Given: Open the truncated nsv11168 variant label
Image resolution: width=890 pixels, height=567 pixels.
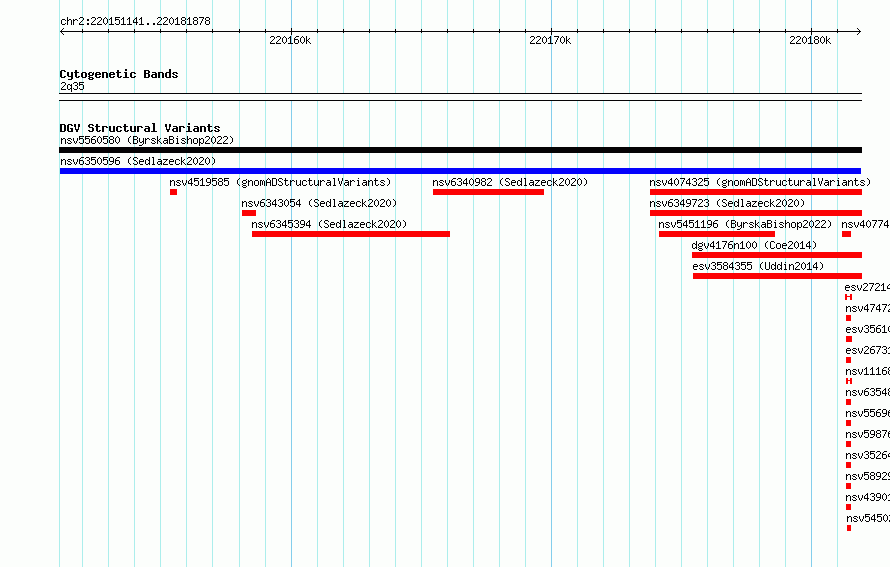Looking at the screenshot, I should tap(867, 371).
